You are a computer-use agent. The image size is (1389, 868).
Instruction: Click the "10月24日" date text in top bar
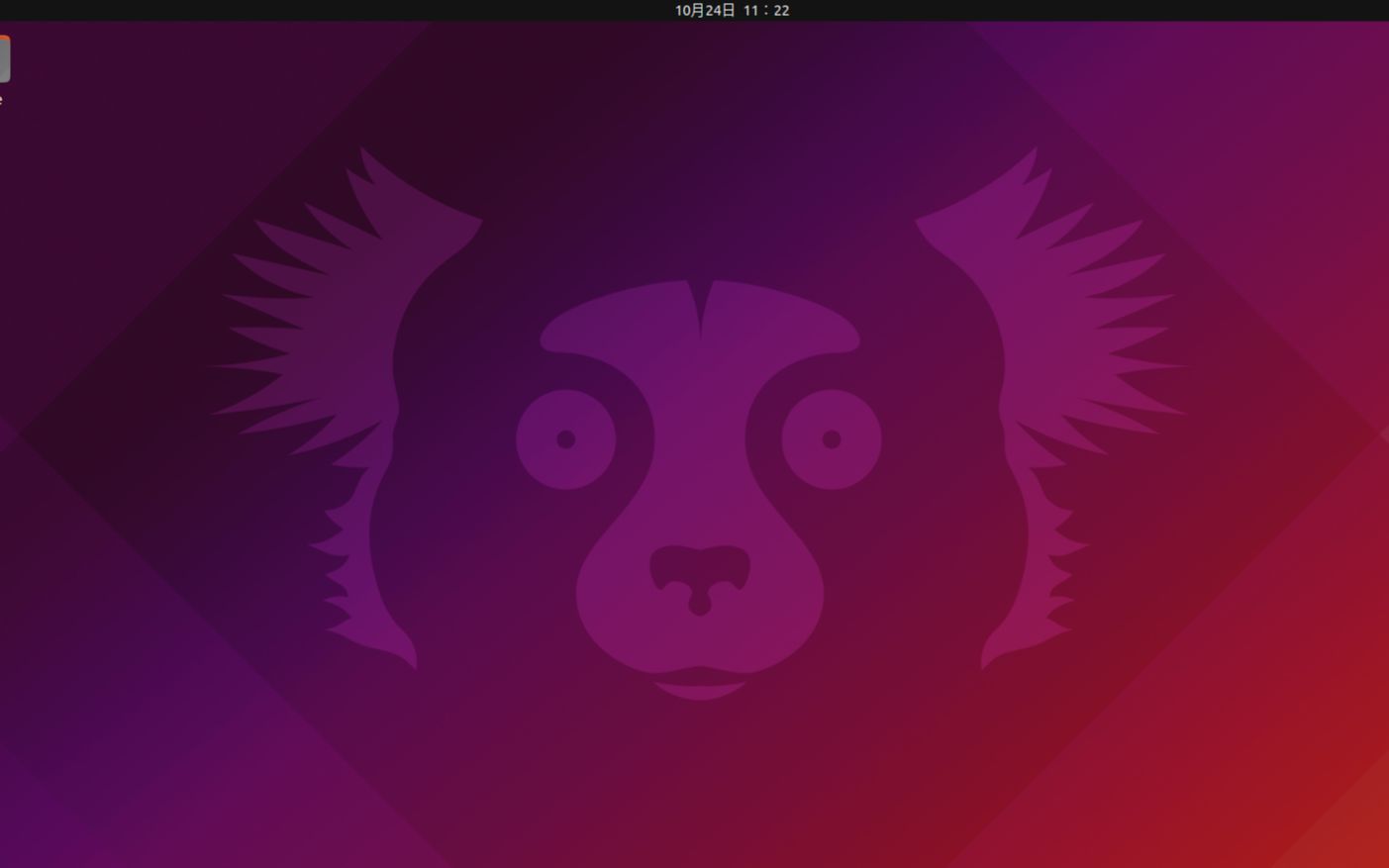705,10
